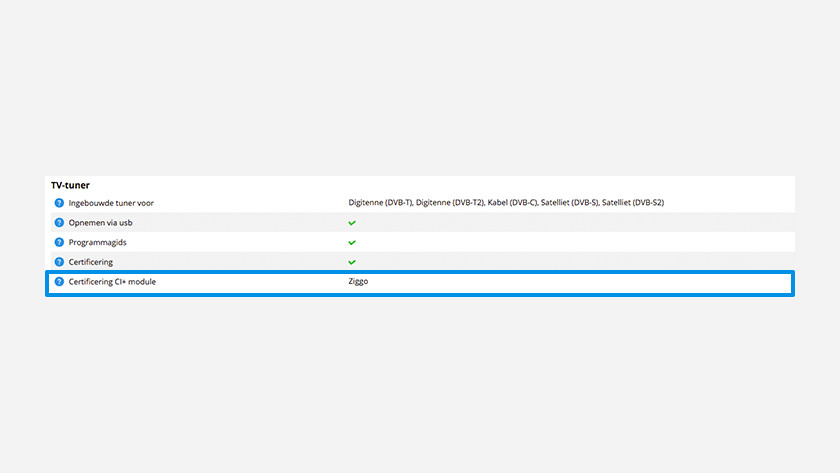Click the Ziggo value text
Screen dimensions: 840x473
pos(358,282)
